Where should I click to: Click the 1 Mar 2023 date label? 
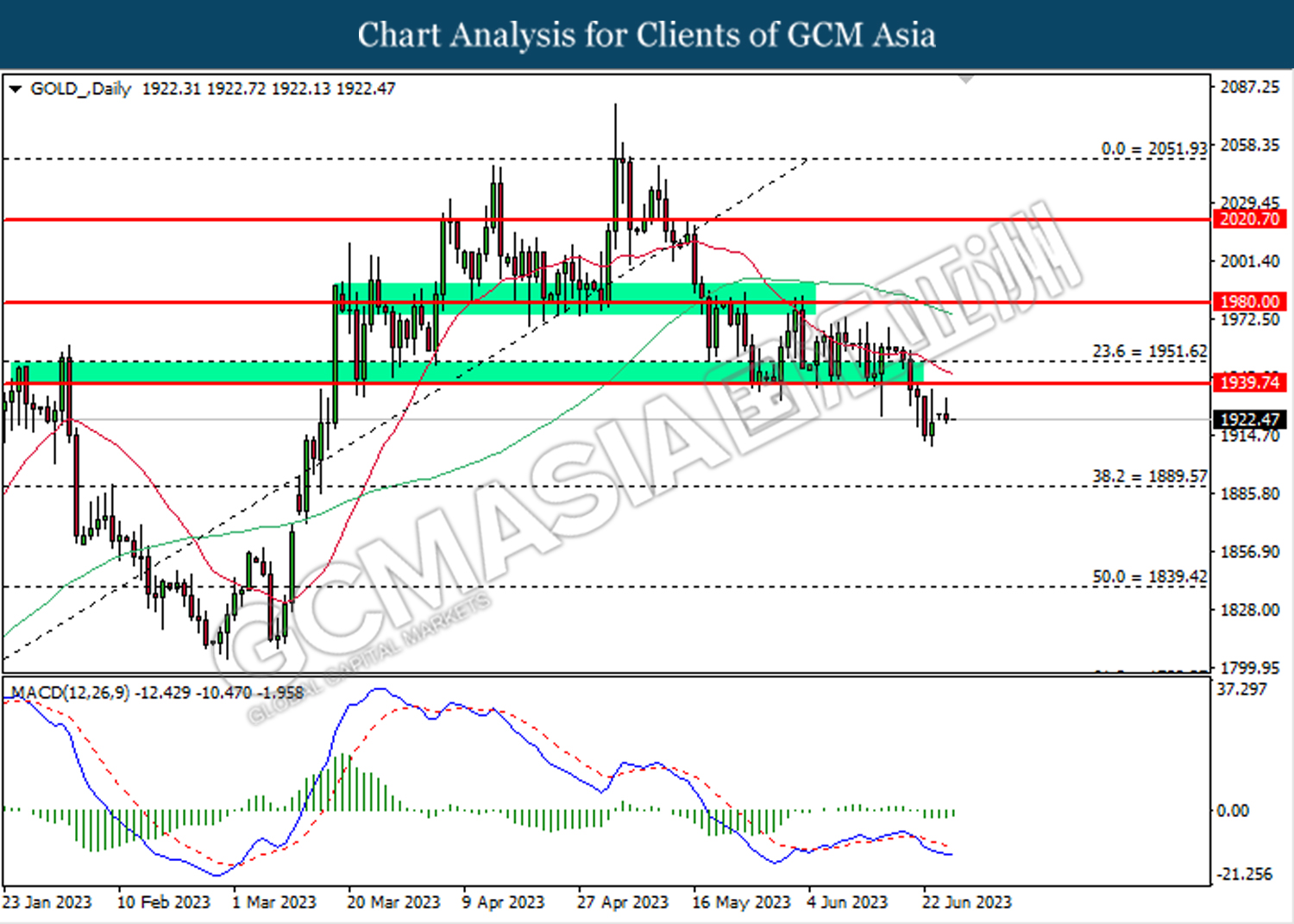coord(274,902)
